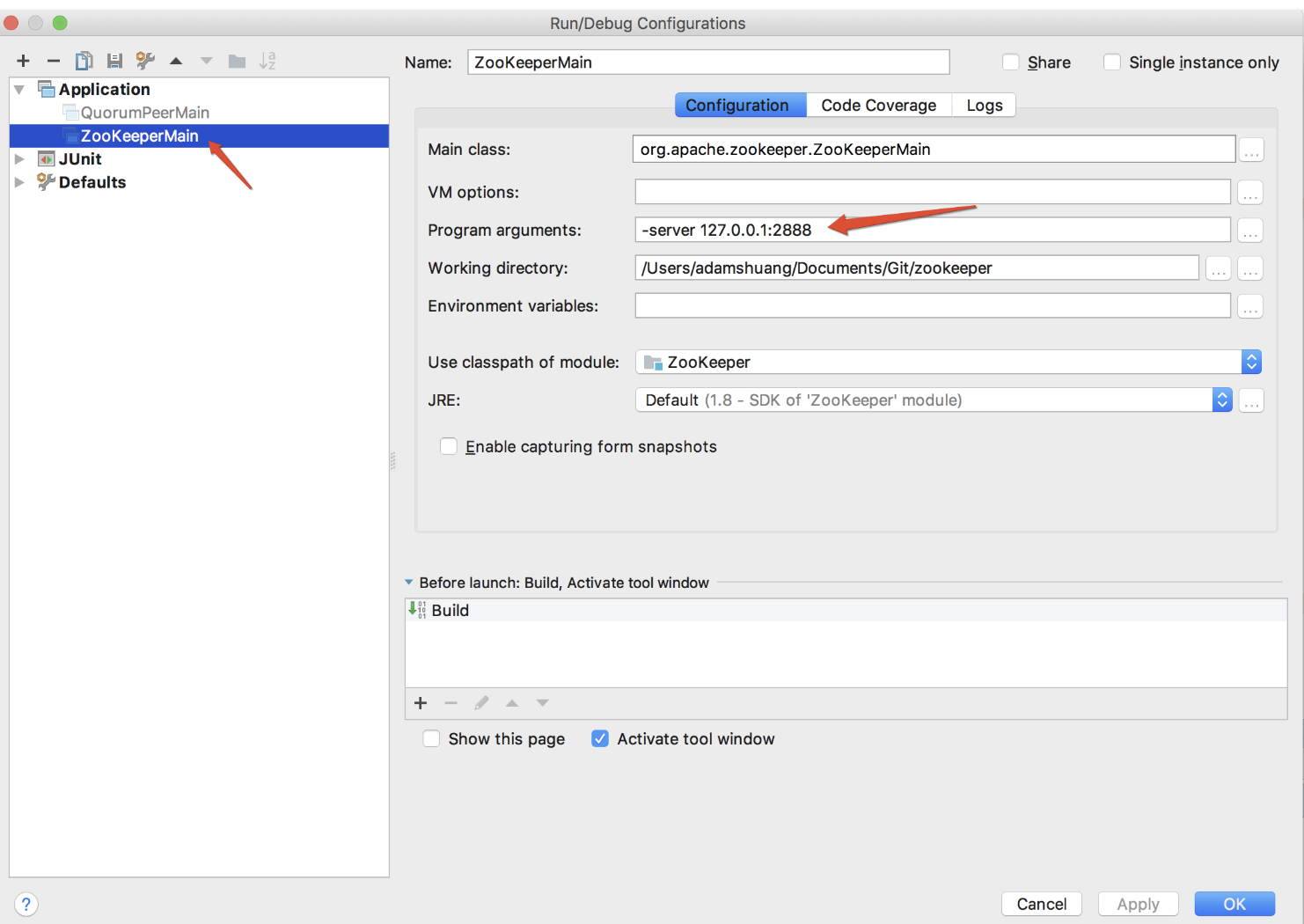Click the Working directory field
The image size is (1304, 924).
pos(917,268)
